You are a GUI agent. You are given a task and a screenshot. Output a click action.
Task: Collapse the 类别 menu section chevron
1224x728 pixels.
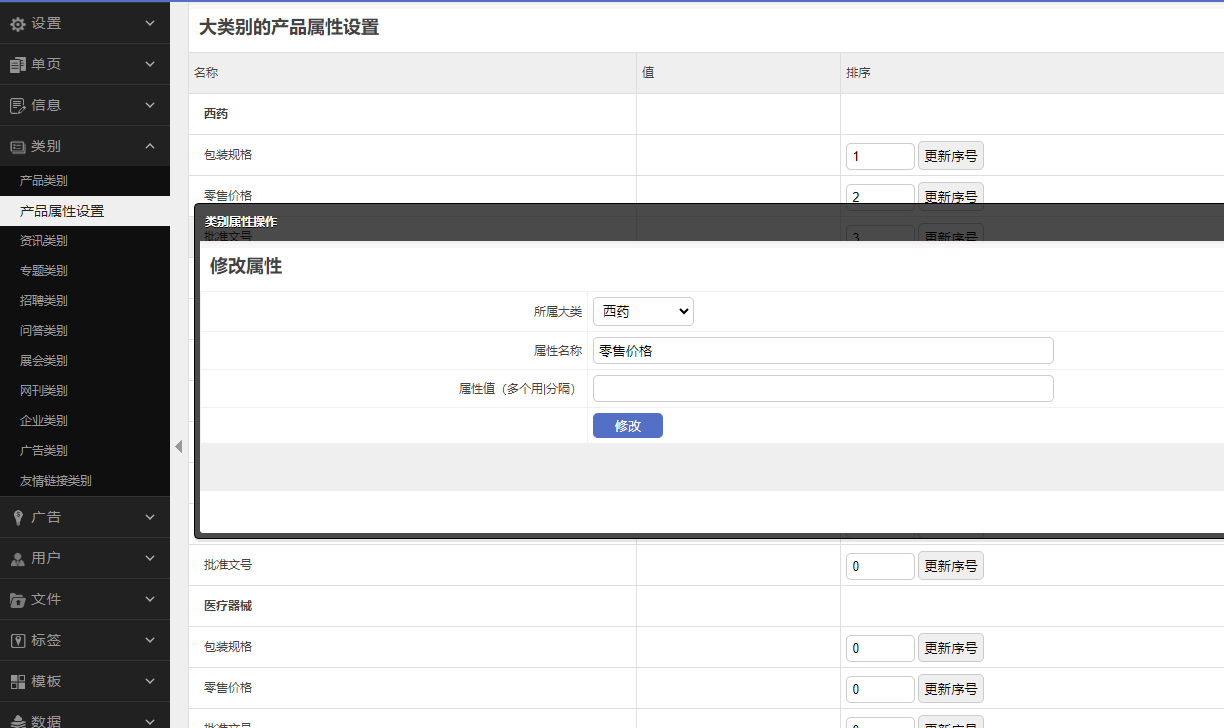coord(150,146)
